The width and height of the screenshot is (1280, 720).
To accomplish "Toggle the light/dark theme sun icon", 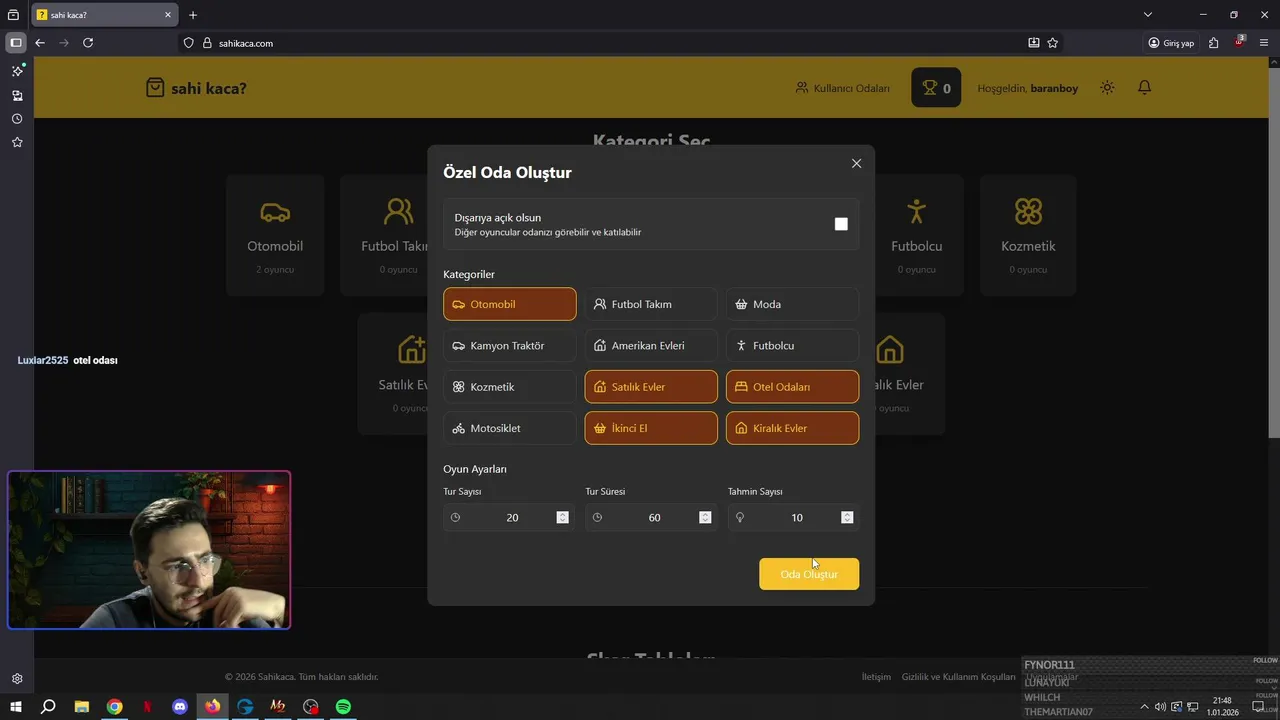I will [1107, 88].
